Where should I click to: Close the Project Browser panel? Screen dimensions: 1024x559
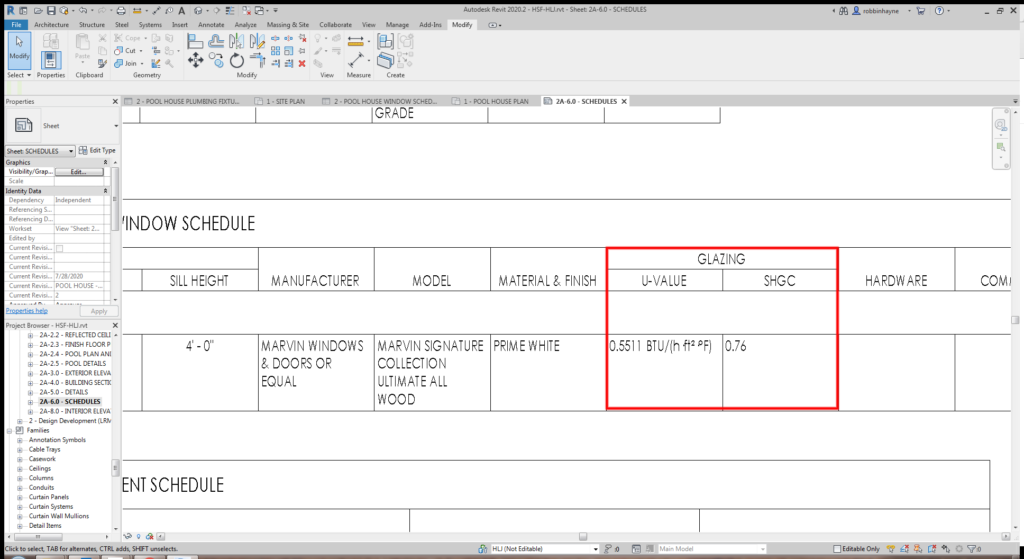(x=116, y=325)
